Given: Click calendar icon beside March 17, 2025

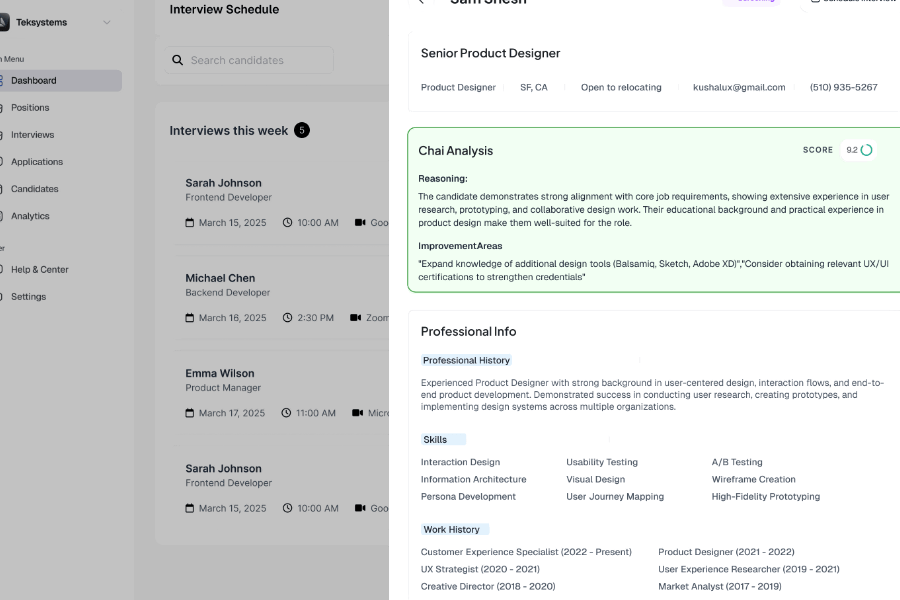Looking at the screenshot, I should click(190, 413).
